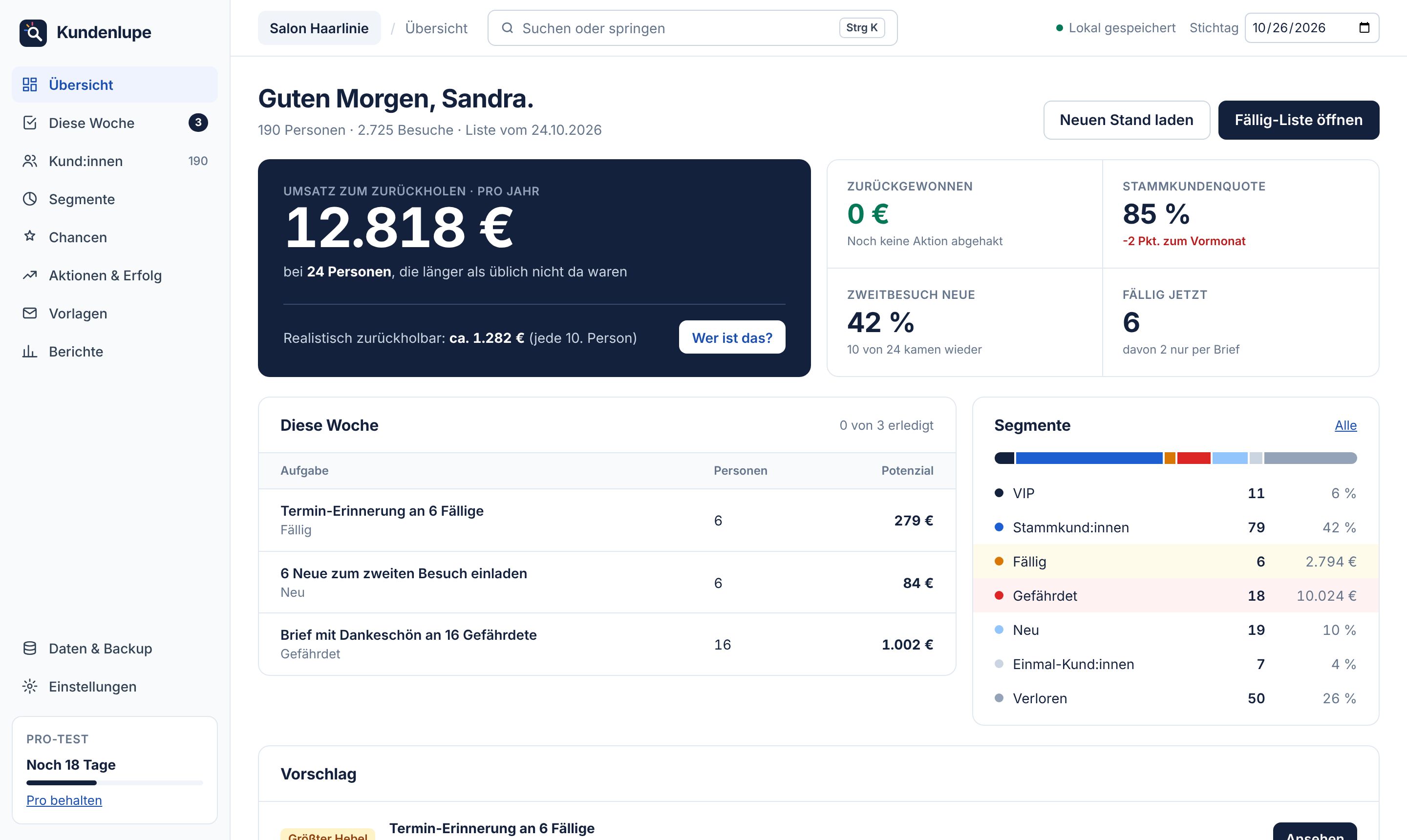Follow the Pro behalten link
The width and height of the screenshot is (1407, 840).
64,800
